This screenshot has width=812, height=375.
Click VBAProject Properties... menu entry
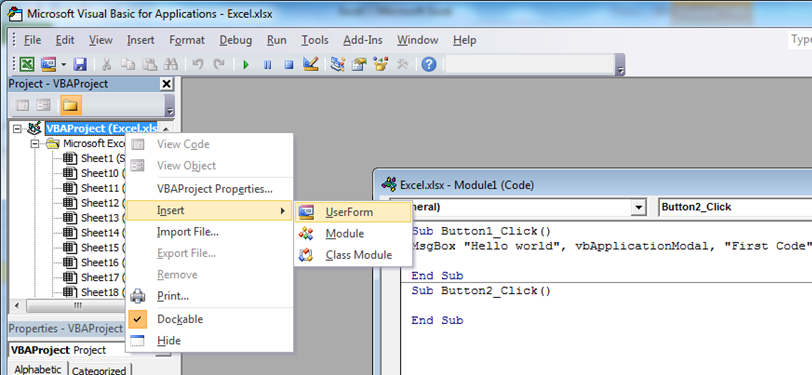pyautogui.click(x=215, y=189)
